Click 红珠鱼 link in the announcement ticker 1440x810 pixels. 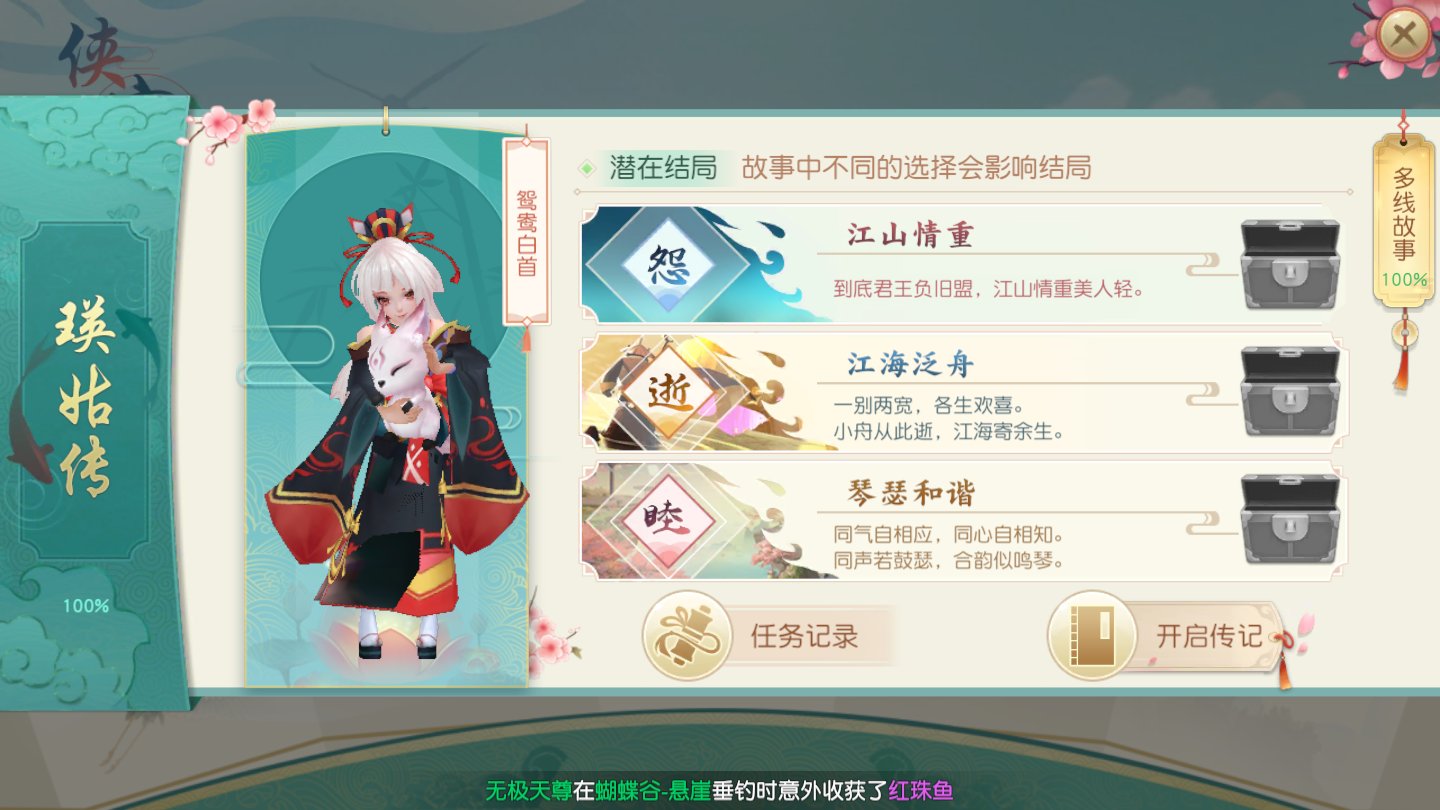[x=921, y=791]
